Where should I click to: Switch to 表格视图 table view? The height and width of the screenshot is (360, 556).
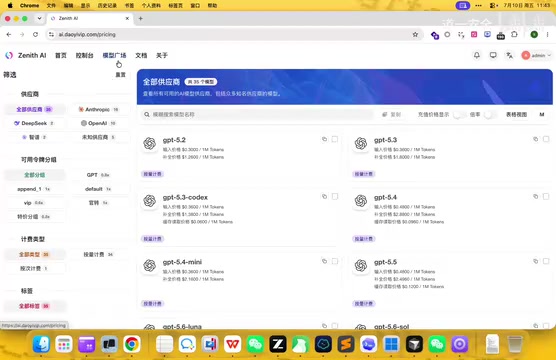tap(516, 115)
